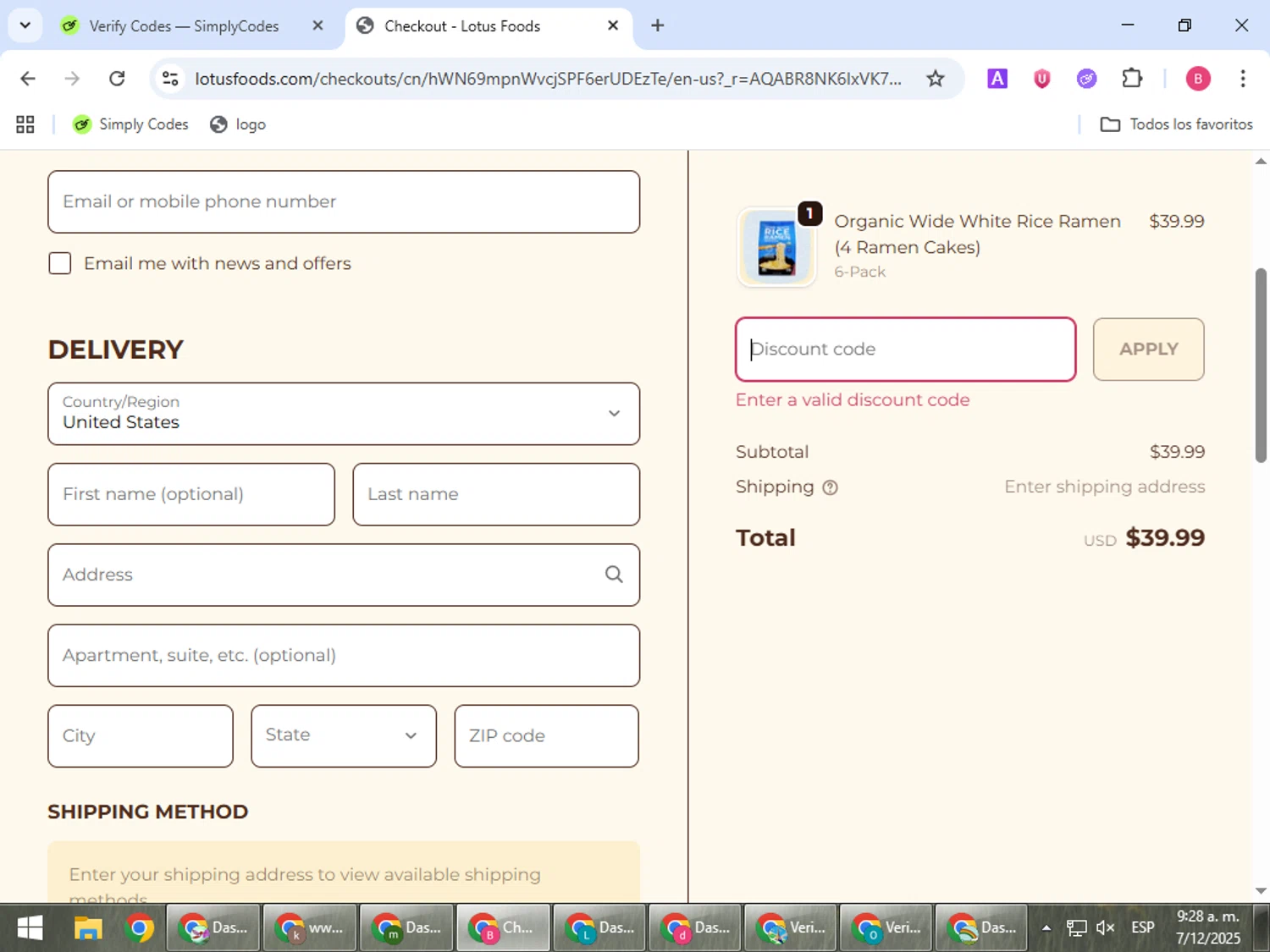The image size is (1270, 952).
Task: Reload the checkout page
Action: point(117,79)
